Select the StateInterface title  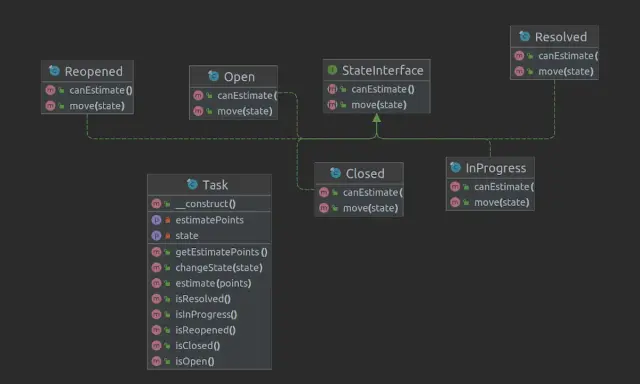click(x=382, y=70)
